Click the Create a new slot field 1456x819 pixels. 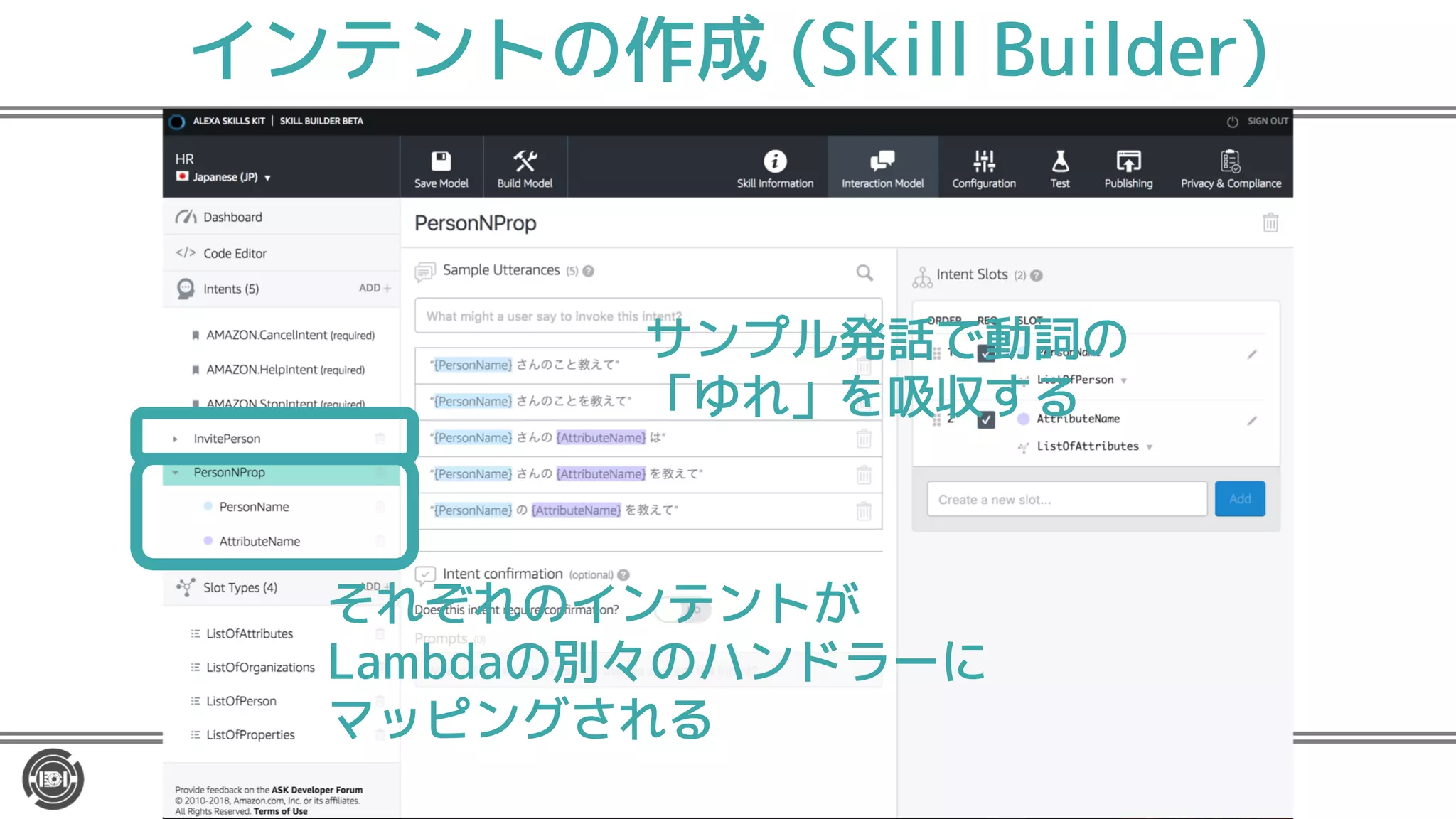[1067, 499]
